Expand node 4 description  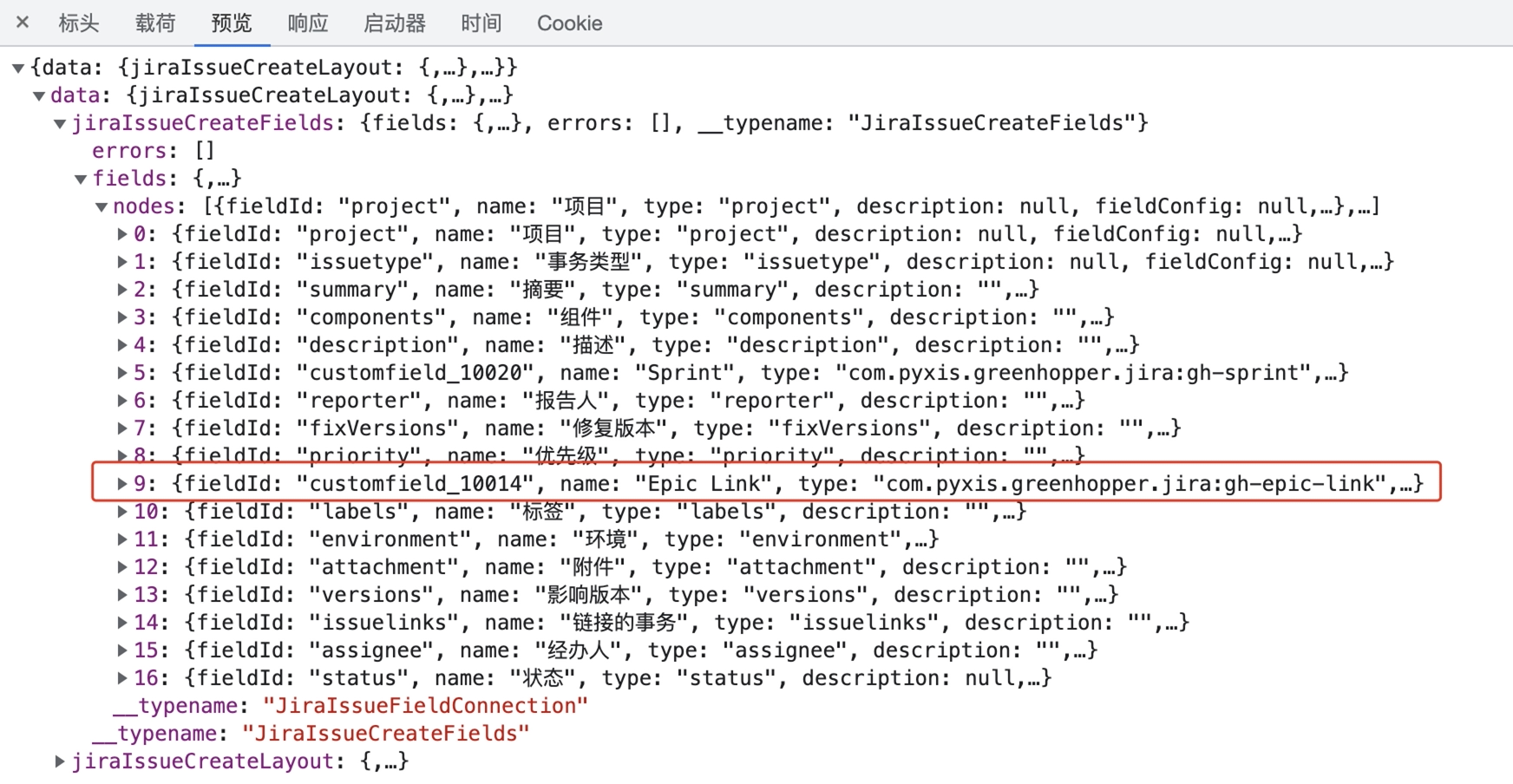[122, 345]
